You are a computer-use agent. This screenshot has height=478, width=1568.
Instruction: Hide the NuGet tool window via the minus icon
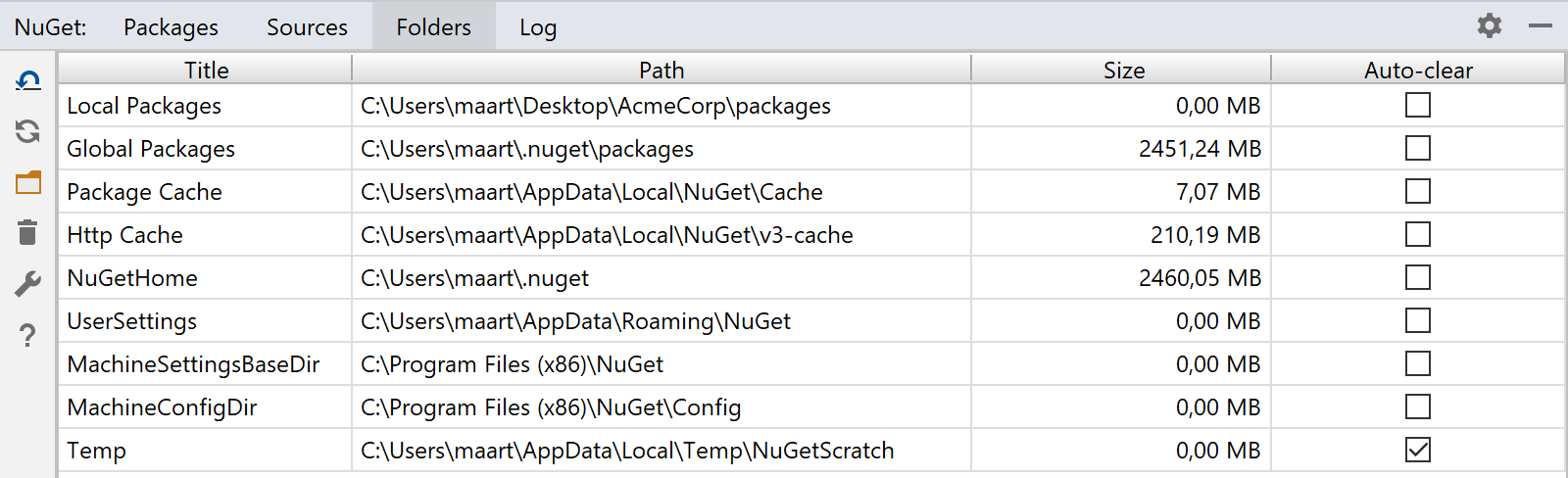[x=1541, y=25]
